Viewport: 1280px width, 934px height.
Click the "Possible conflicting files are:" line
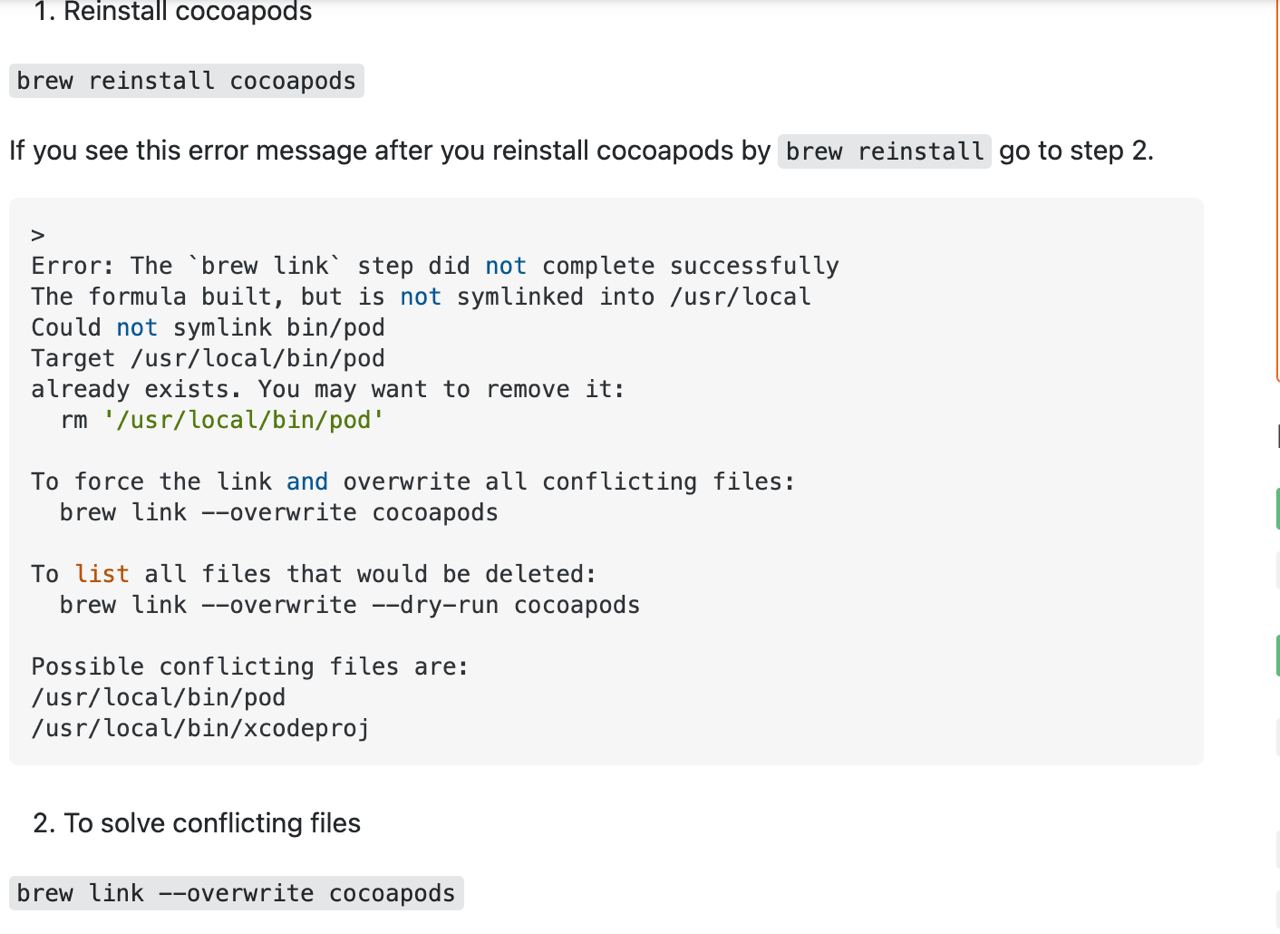click(250, 666)
